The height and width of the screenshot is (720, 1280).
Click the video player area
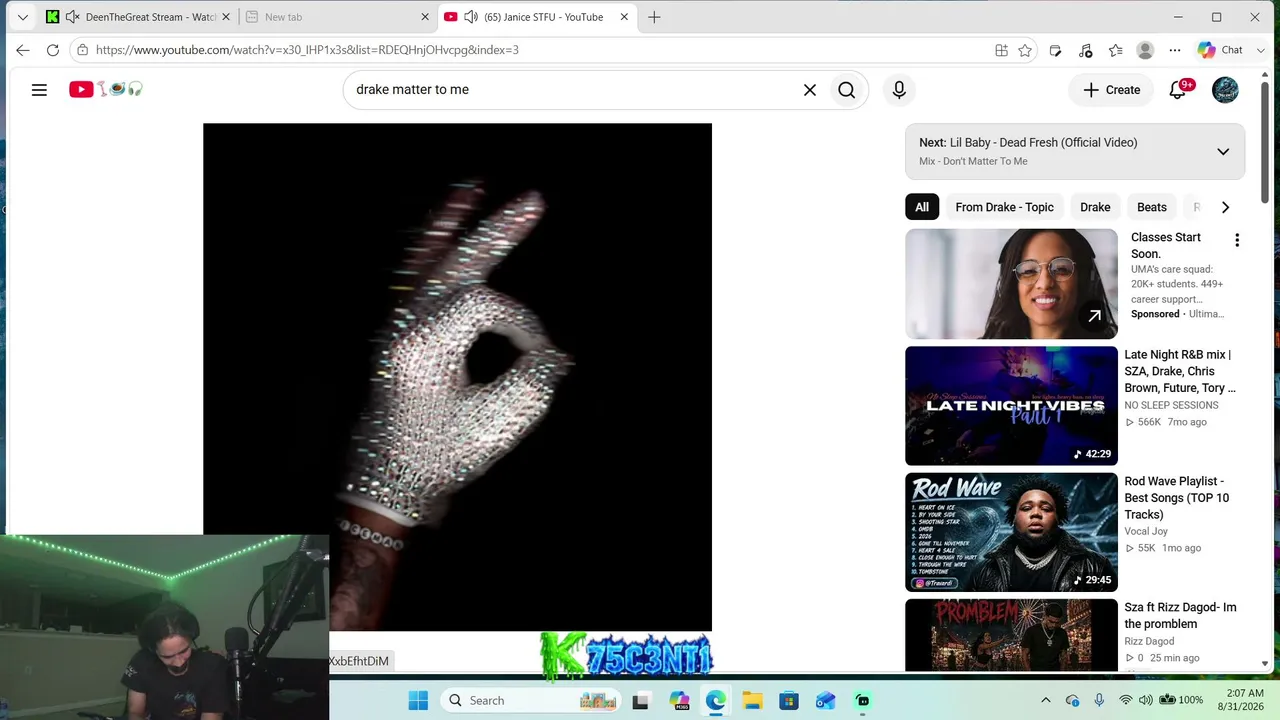click(x=457, y=377)
